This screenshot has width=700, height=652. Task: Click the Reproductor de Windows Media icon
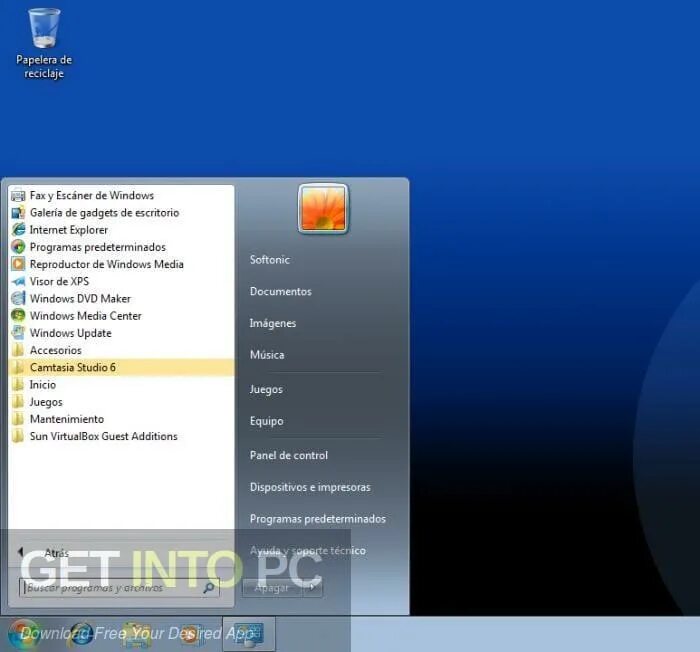pyautogui.click(x=18, y=264)
